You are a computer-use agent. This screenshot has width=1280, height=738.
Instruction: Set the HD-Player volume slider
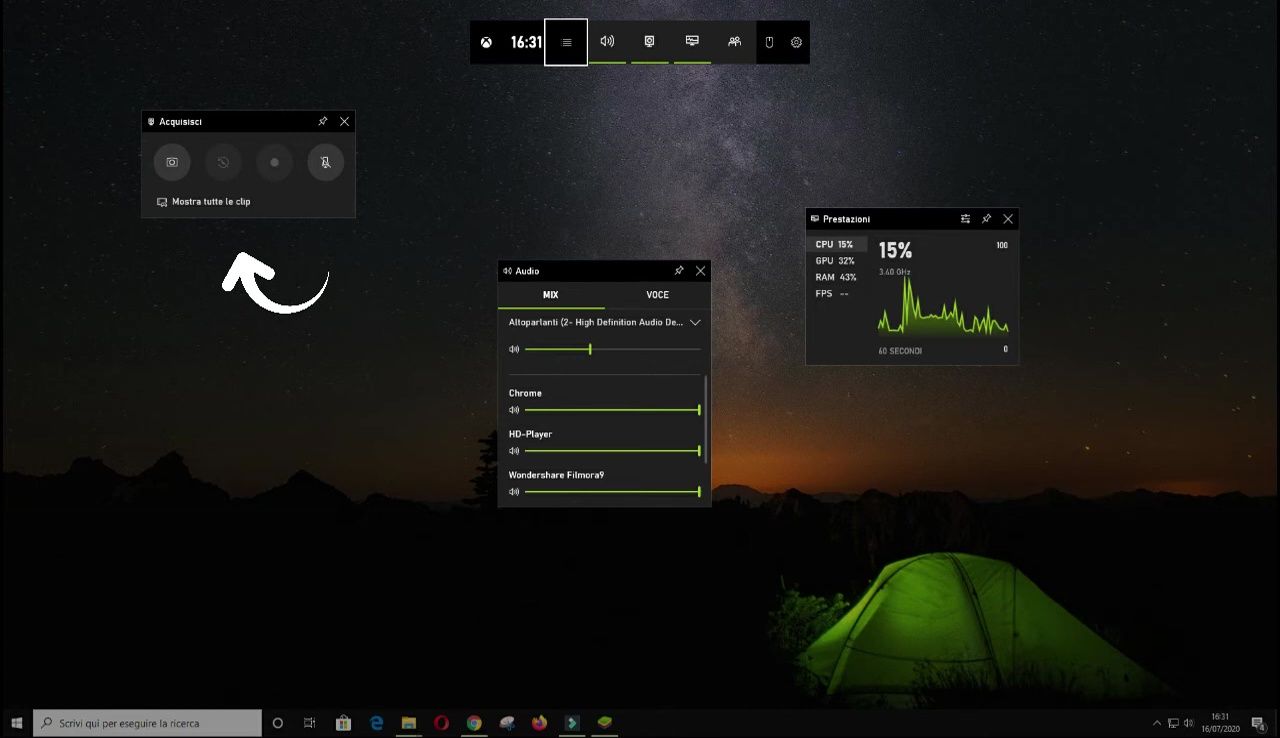(612, 451)
